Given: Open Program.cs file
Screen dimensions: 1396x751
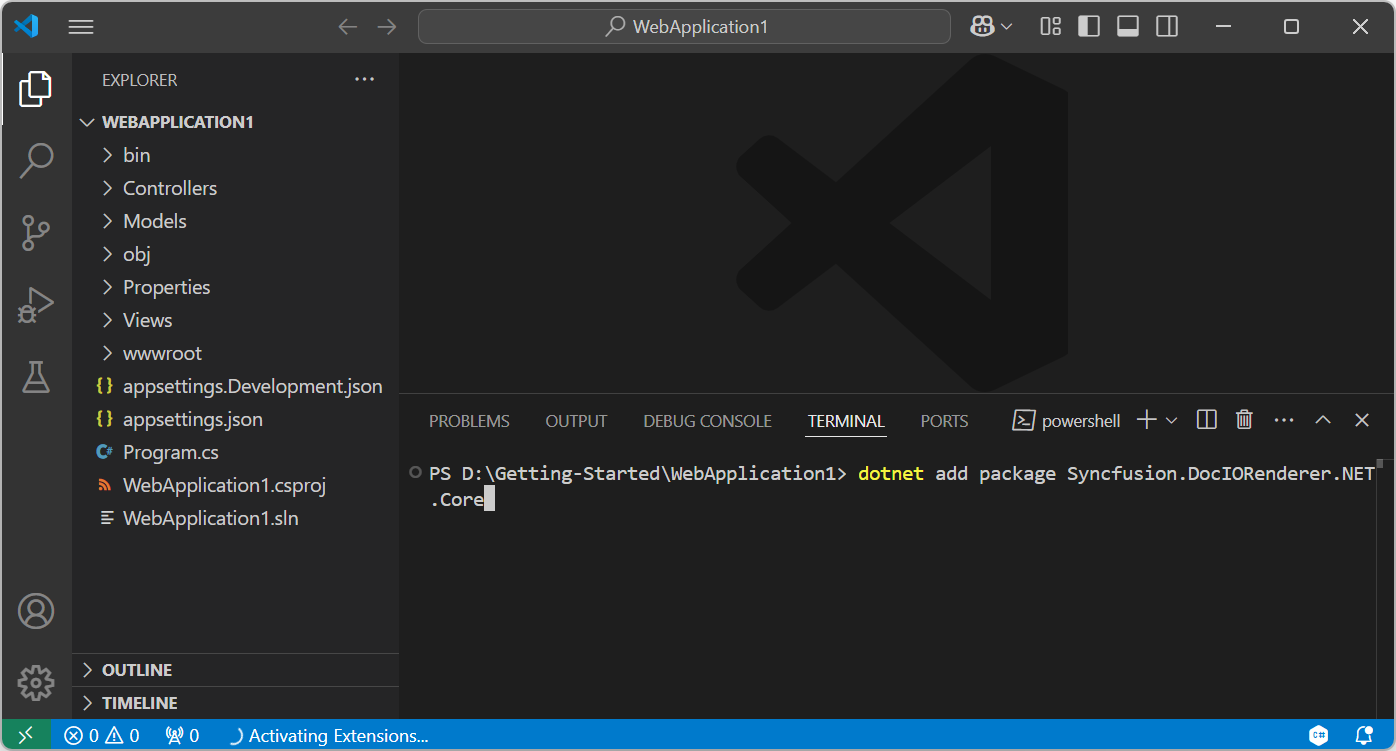Looking at the screenshot, I should click(x=170, y=452).
